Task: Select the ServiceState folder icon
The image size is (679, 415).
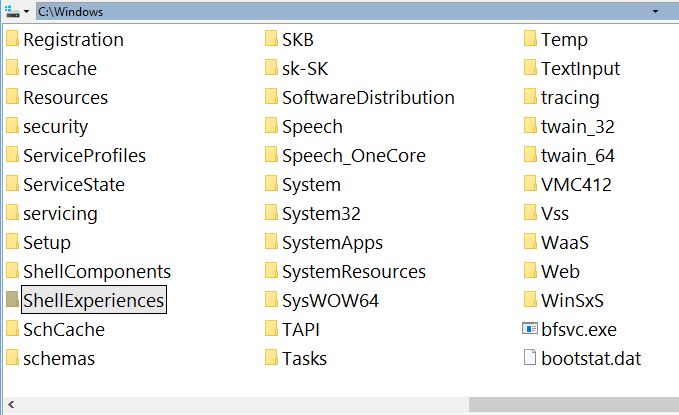Action: [12, 184]
